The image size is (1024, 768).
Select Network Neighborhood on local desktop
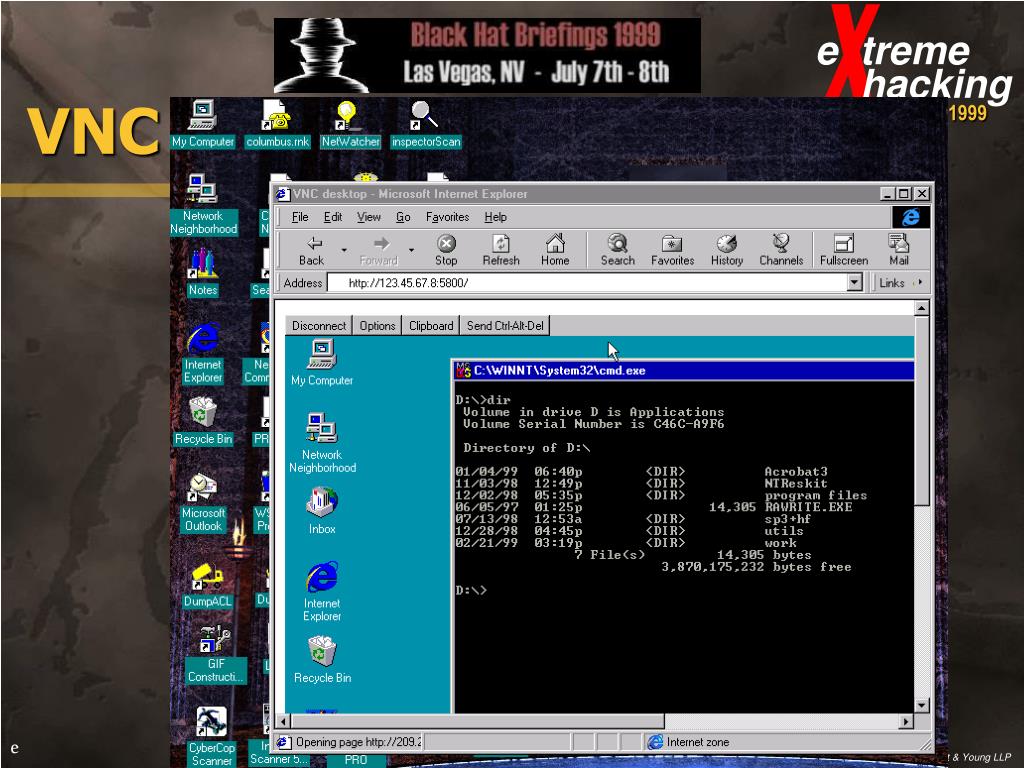coord(203,204)
